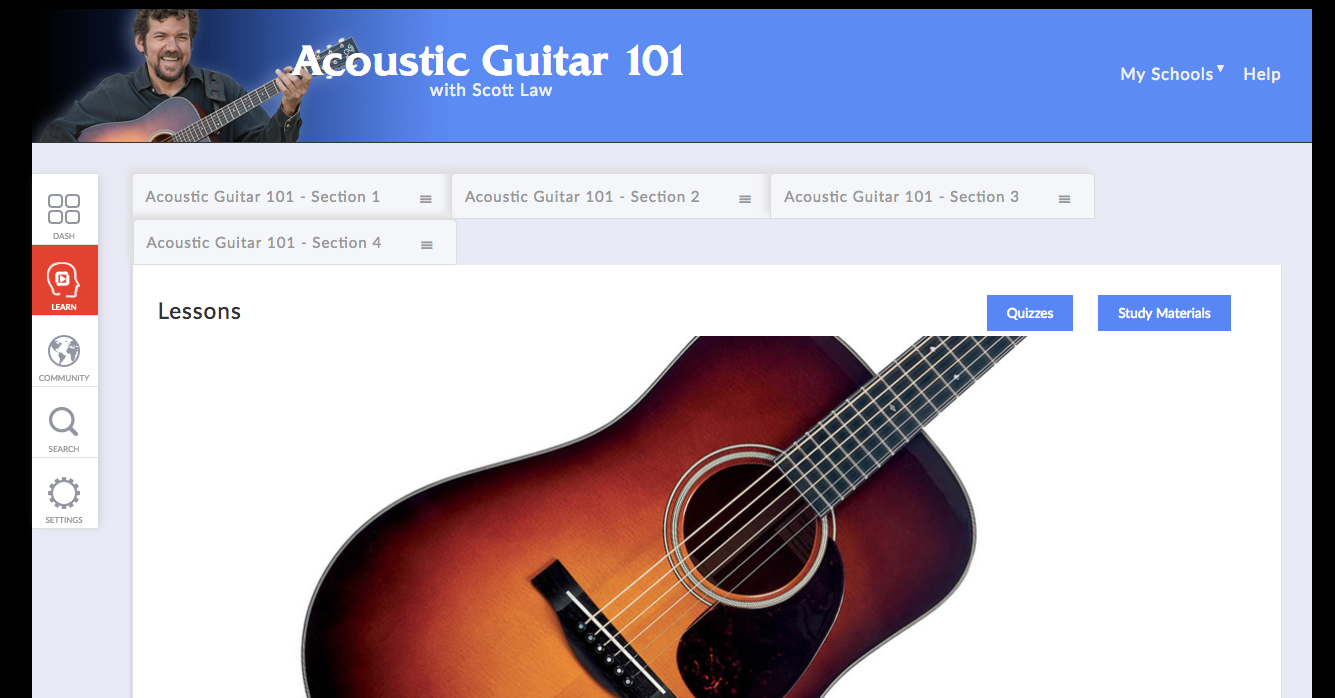Click the Acoustic Guitar 101 banner title

pos(490,61)
